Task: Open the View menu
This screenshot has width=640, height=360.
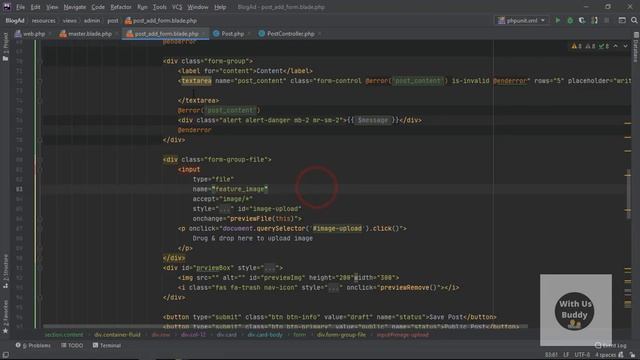Action: [x=52, y=7]
